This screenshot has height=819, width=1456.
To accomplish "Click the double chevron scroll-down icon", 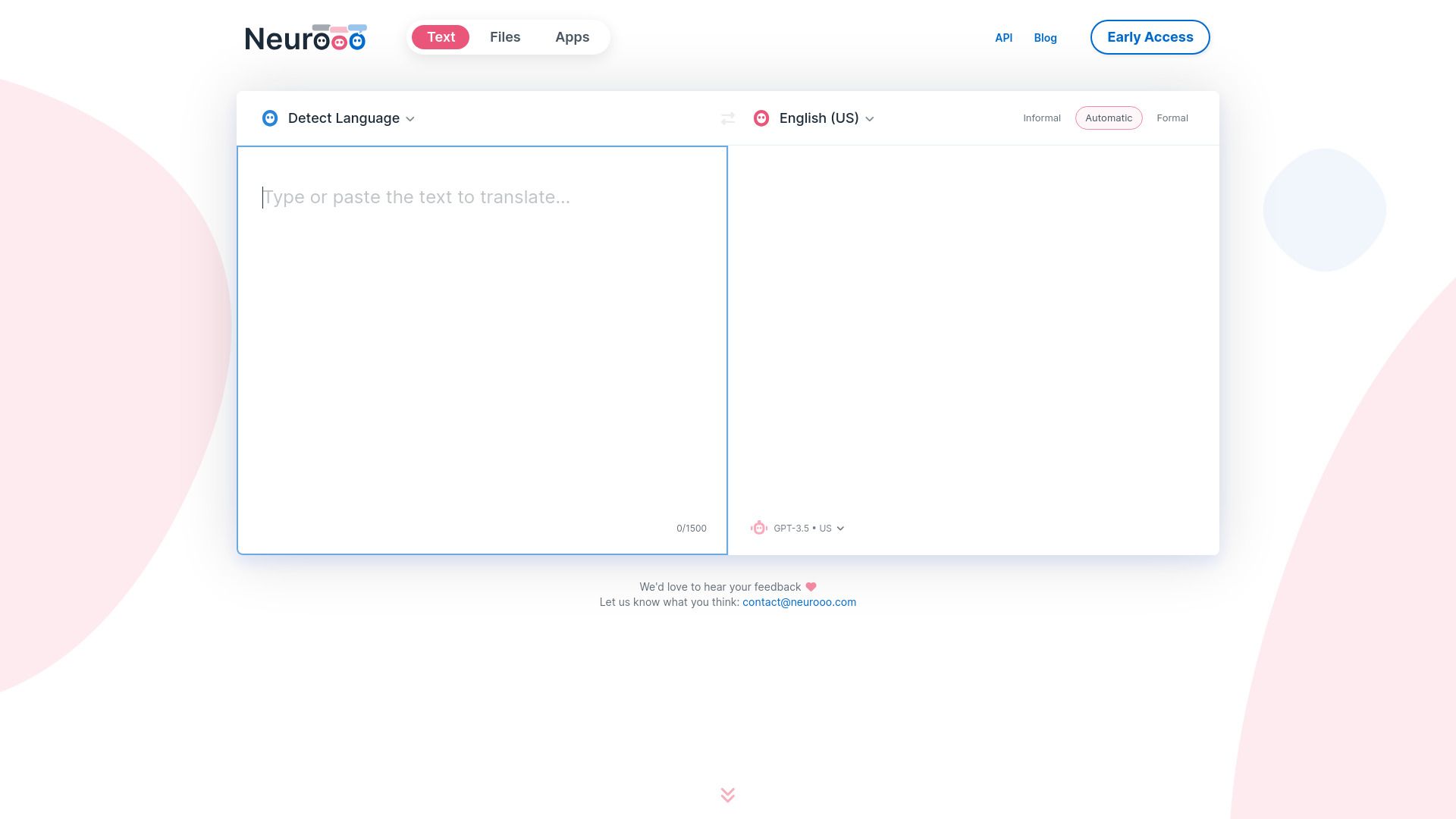I will 728,795.
